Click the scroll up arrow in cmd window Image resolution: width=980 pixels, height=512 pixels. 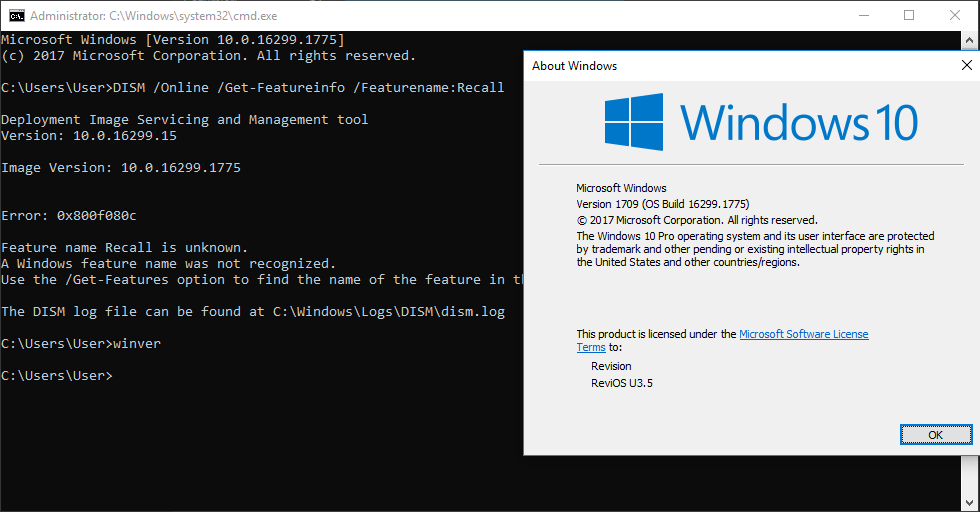coord(969,41)
